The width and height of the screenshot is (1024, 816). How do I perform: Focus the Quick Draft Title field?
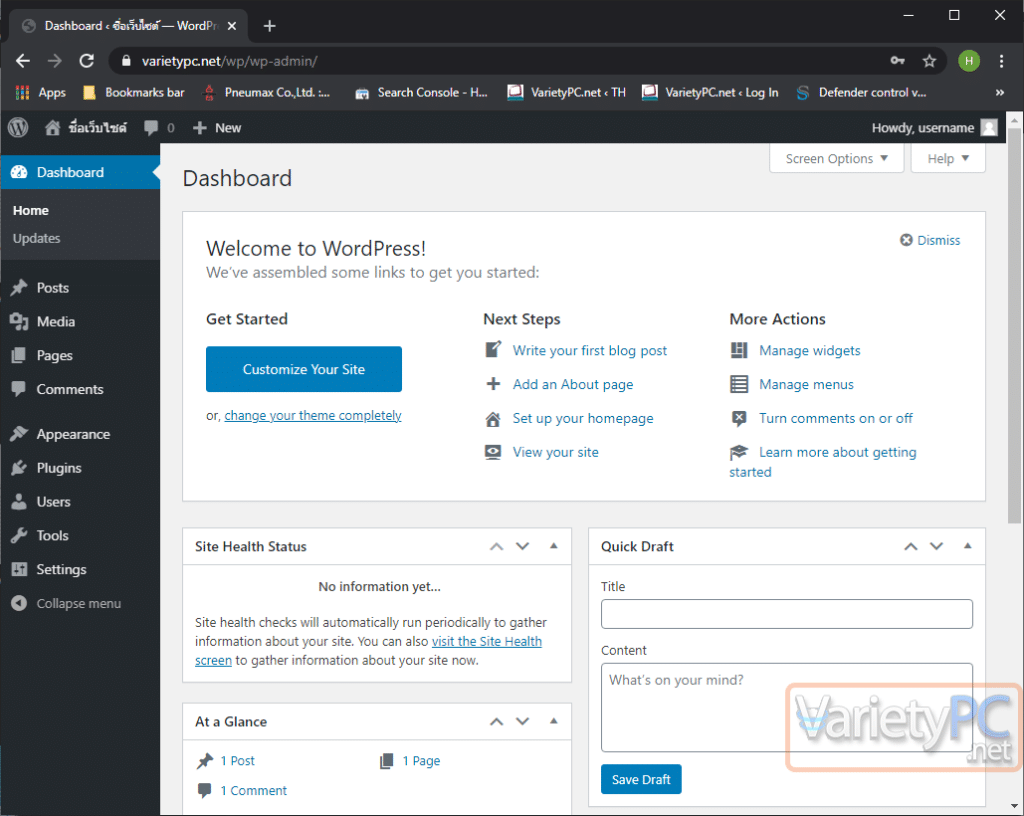click(x=786, y=614)
